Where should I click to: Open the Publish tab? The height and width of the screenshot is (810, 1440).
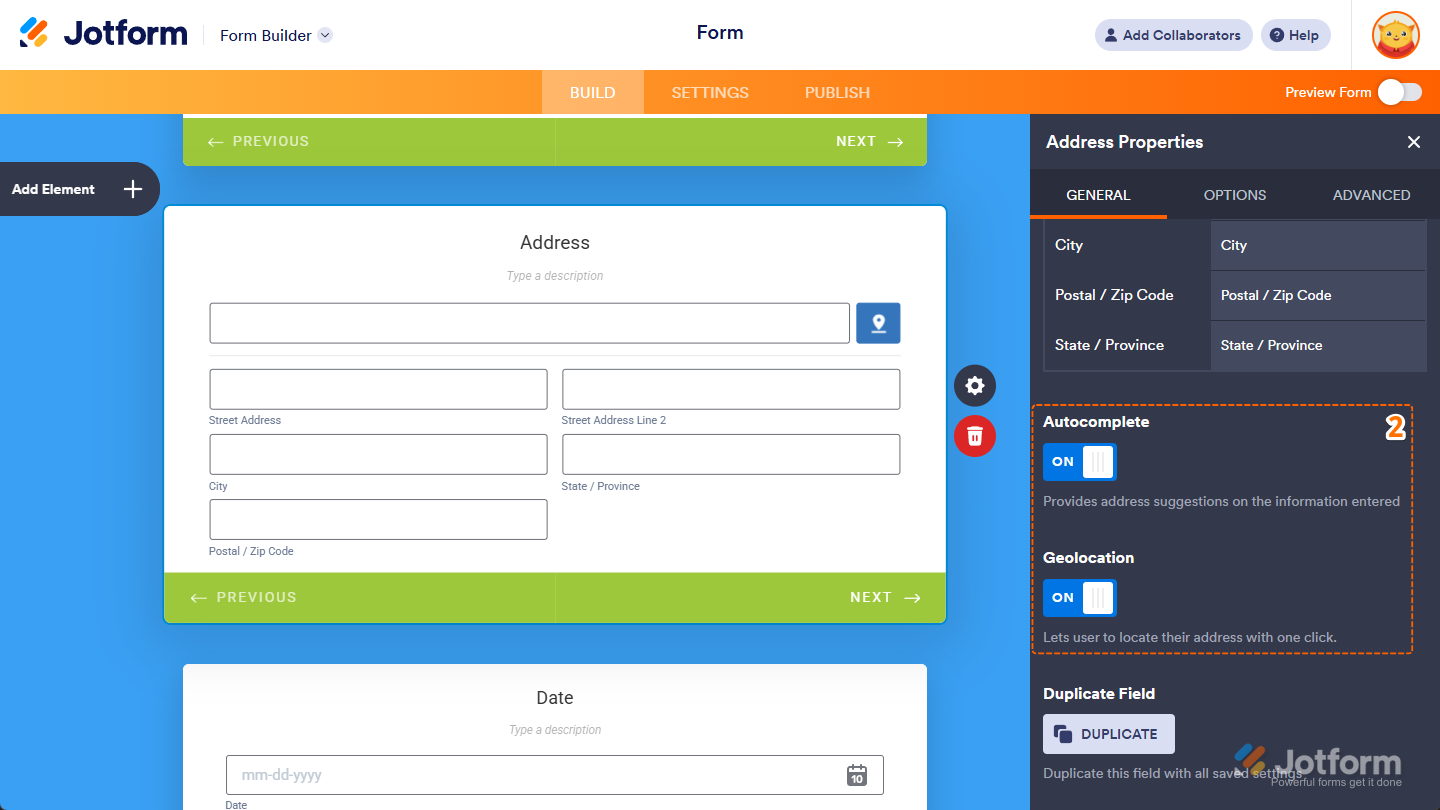coord(837,92)
